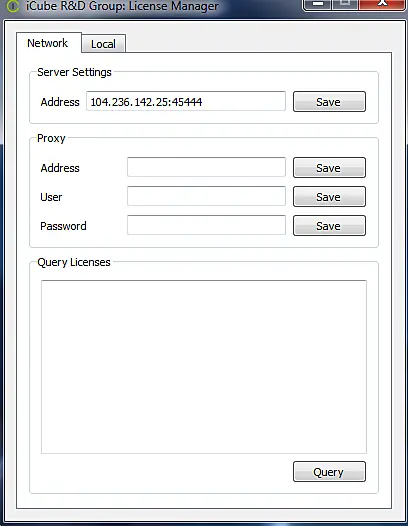Switch to the Local tab

tap(103, 44)
